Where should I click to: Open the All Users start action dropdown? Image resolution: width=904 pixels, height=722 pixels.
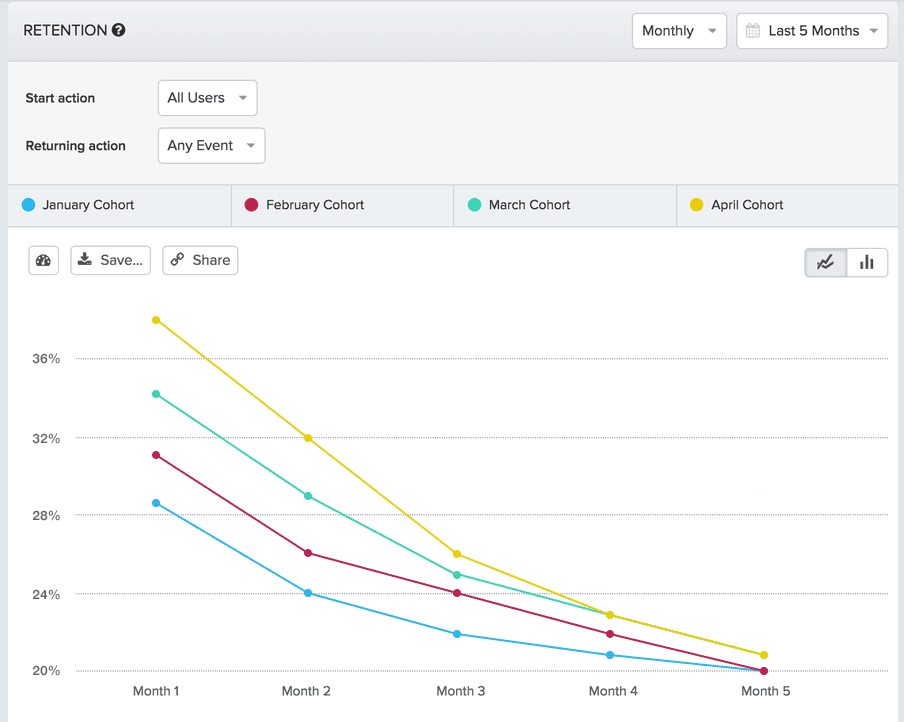coord(207,98)
